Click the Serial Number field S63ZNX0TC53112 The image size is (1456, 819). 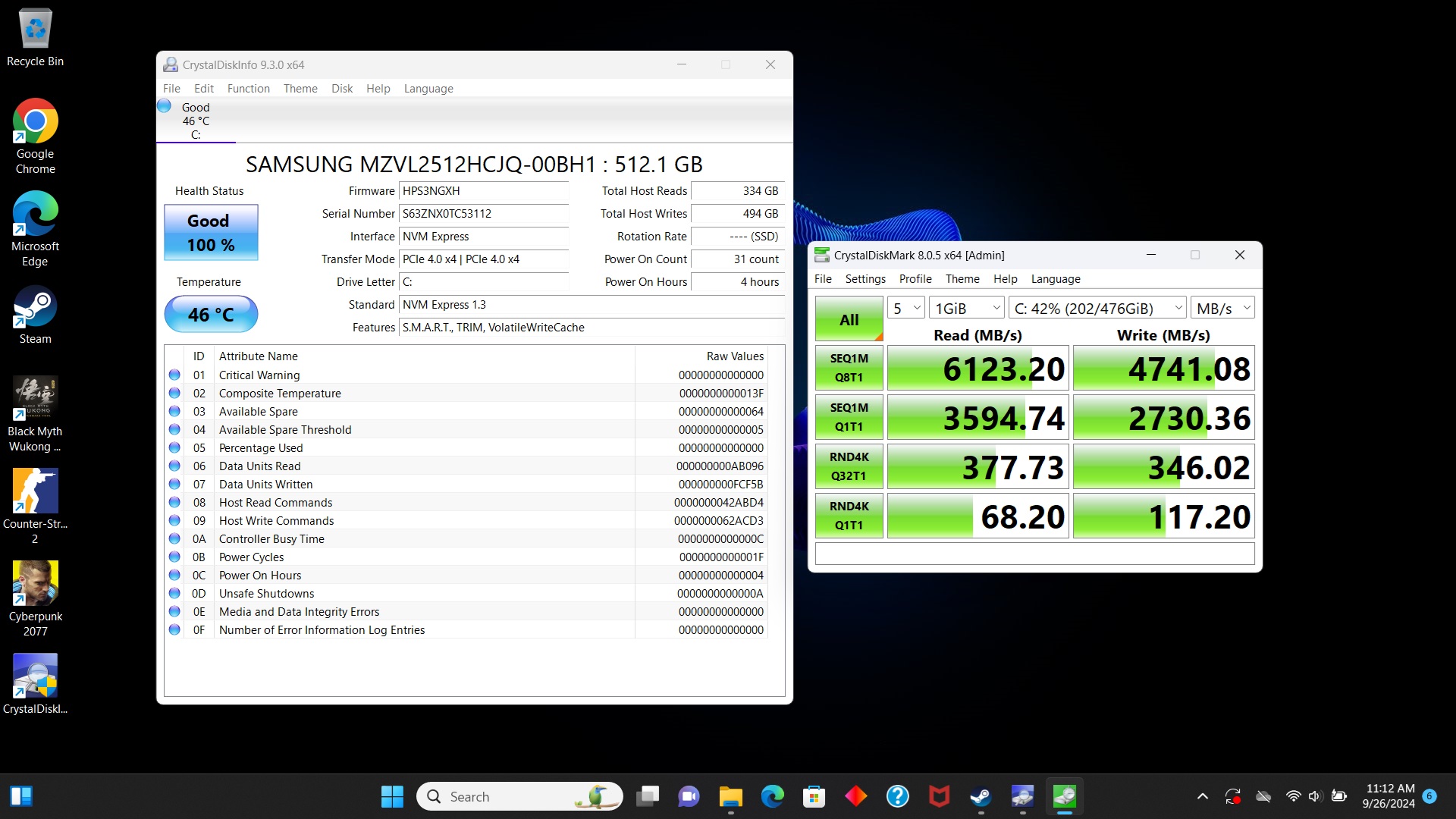click(484, 214)
